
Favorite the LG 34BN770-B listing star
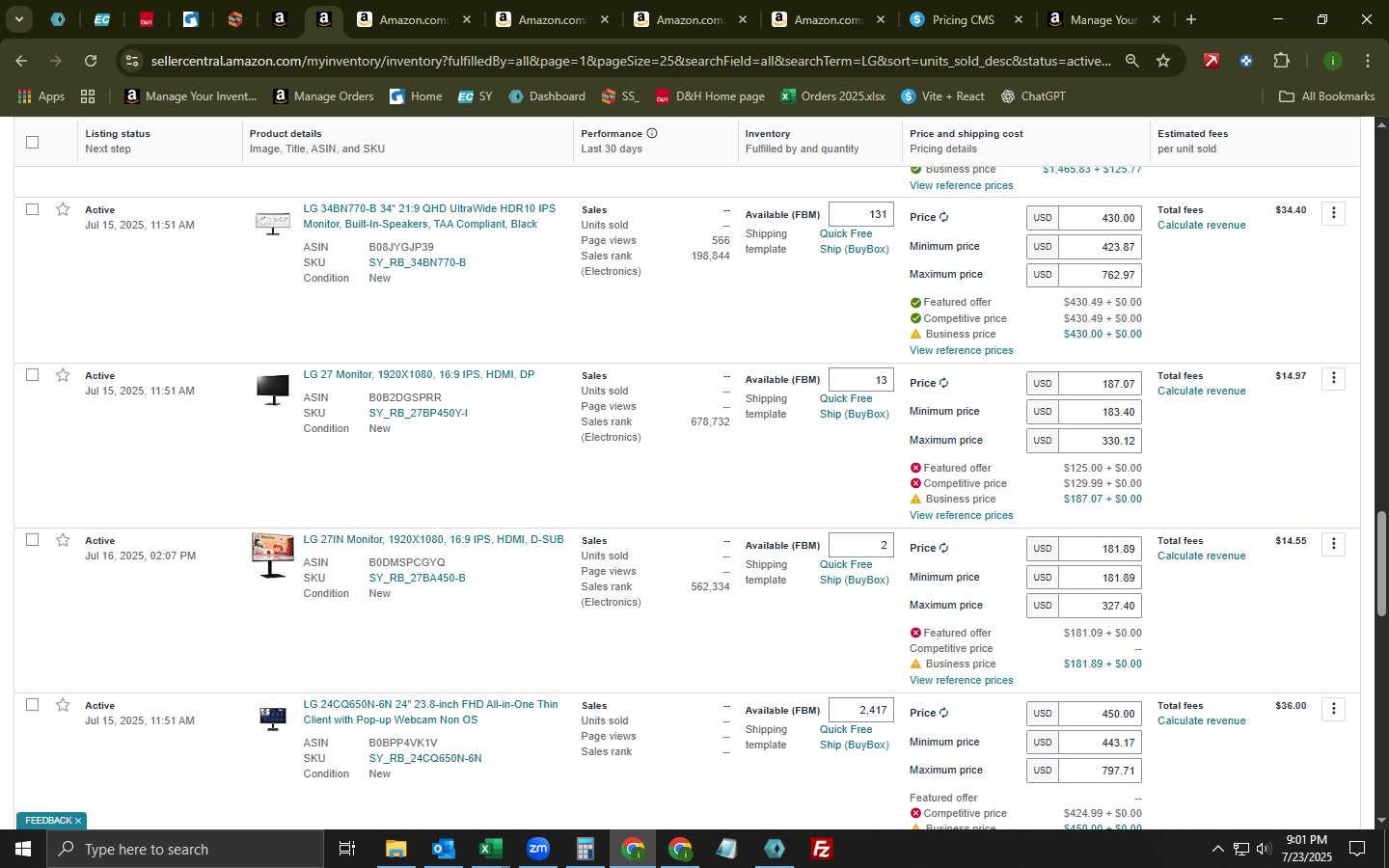pos(63,209)
